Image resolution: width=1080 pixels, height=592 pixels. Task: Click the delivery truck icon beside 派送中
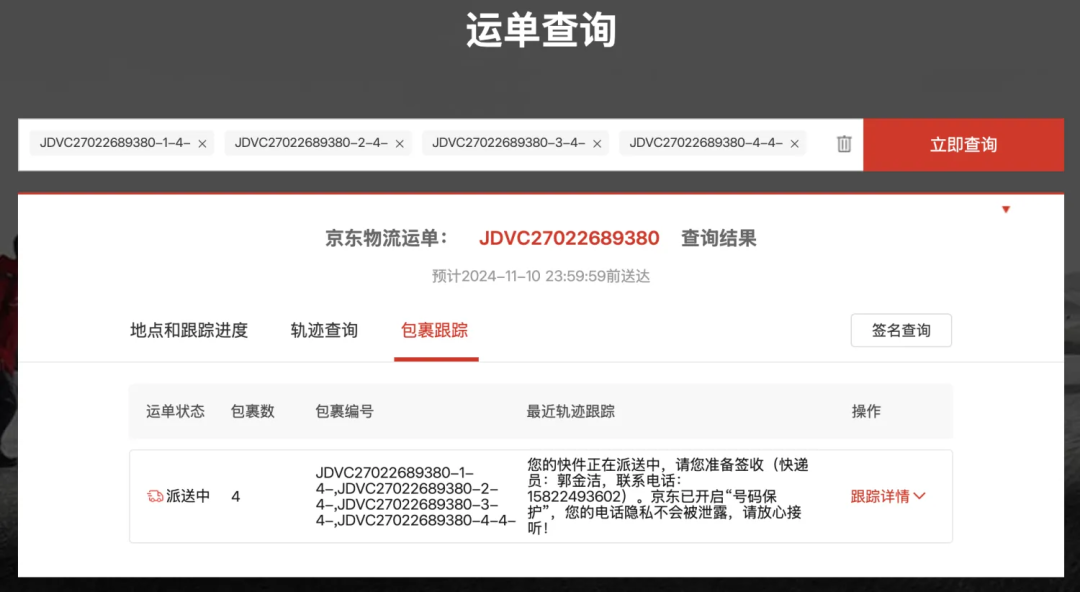click(155, 496)
